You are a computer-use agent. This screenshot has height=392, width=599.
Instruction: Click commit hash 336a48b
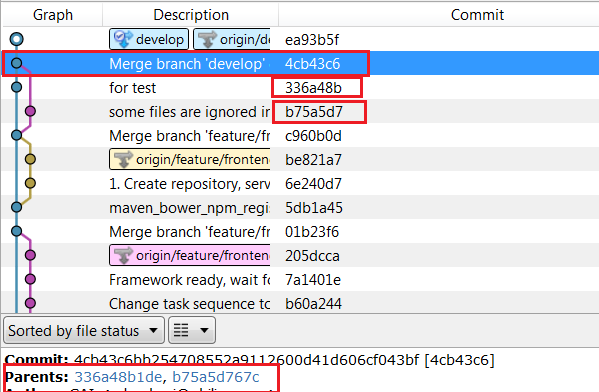[x=313, y=88]
